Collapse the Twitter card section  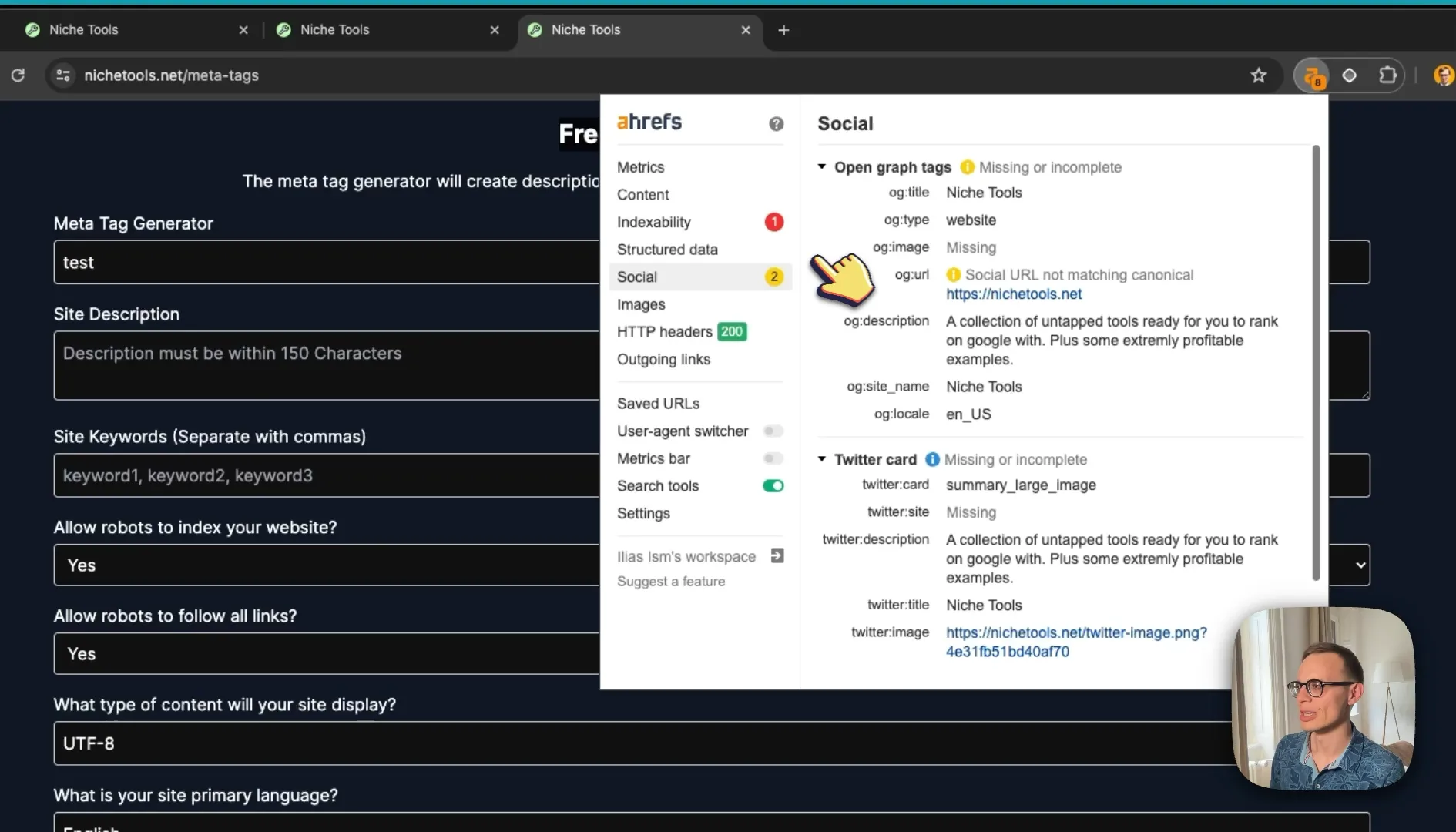pos(822,459)
